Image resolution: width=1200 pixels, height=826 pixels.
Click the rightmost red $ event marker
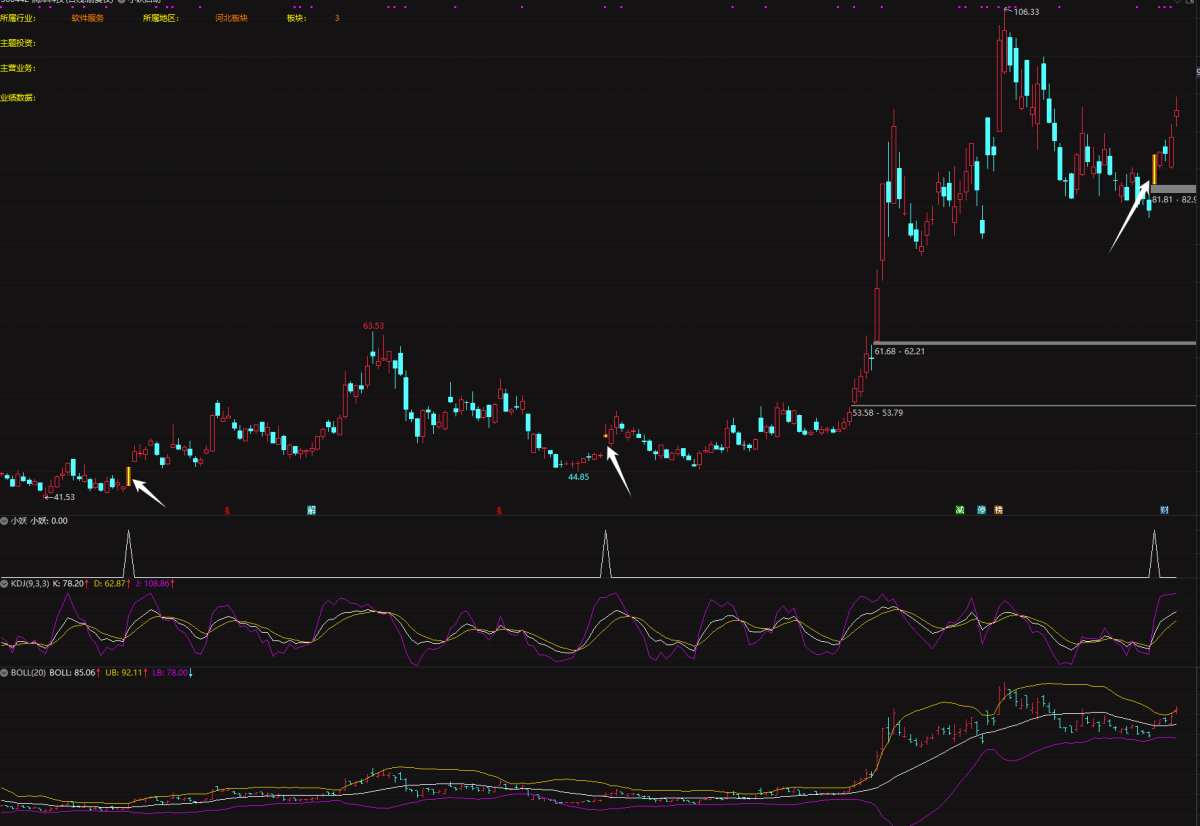pos(499,510)
